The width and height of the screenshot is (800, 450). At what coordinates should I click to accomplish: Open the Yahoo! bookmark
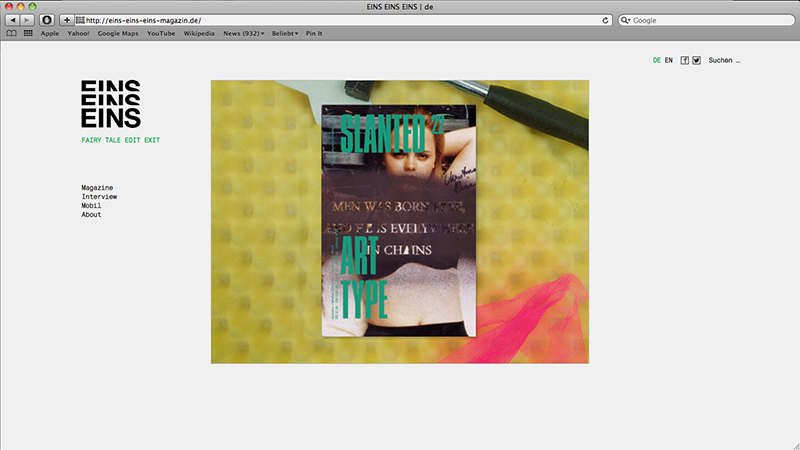click(x=78, y=33)
